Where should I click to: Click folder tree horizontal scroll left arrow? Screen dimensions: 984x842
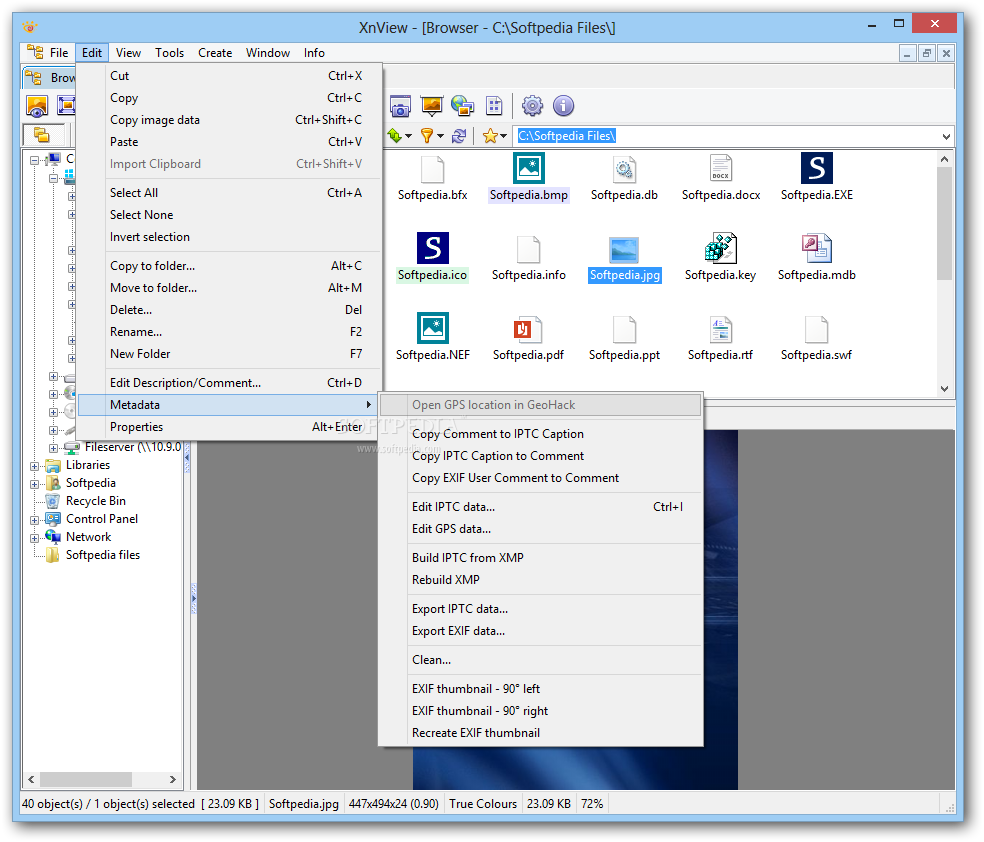click(x=31, y=779)
